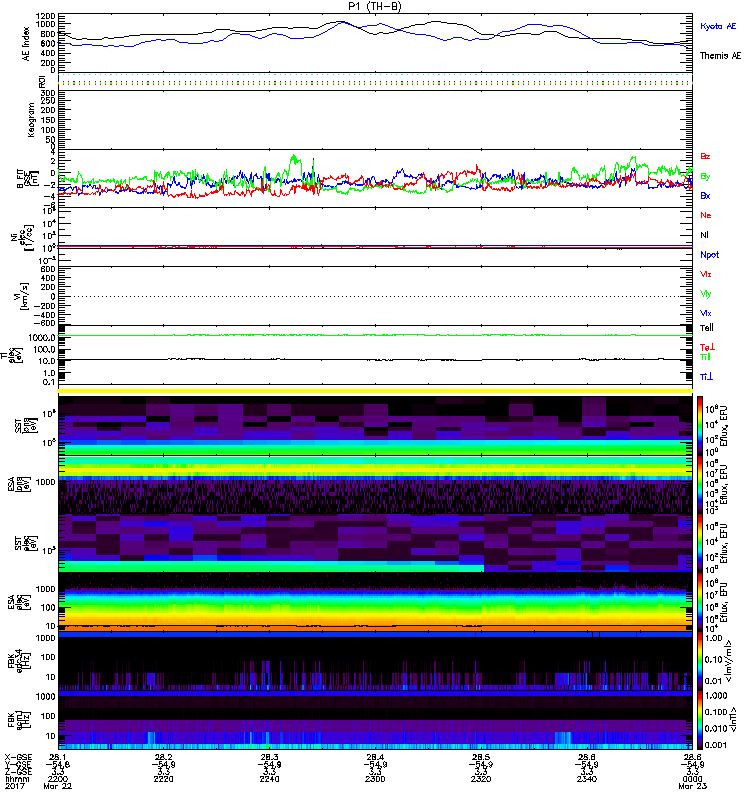Screen dimensions: 750x800
Task: Click the B_FIT GSE [nT] axis label
Action: coord(28,179)
